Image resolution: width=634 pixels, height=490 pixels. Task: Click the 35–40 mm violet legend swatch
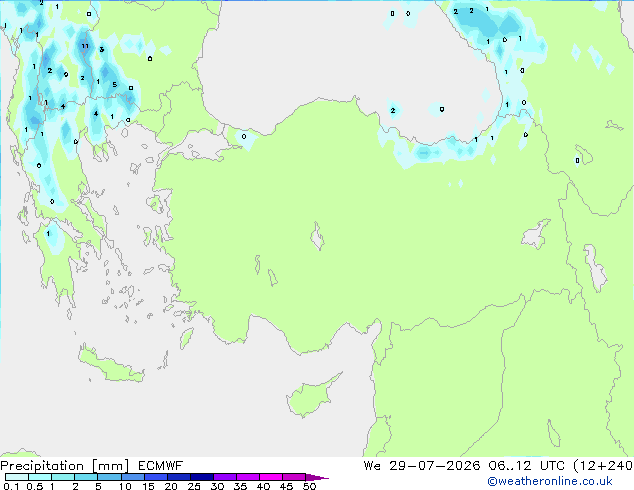tap(247, 477)
